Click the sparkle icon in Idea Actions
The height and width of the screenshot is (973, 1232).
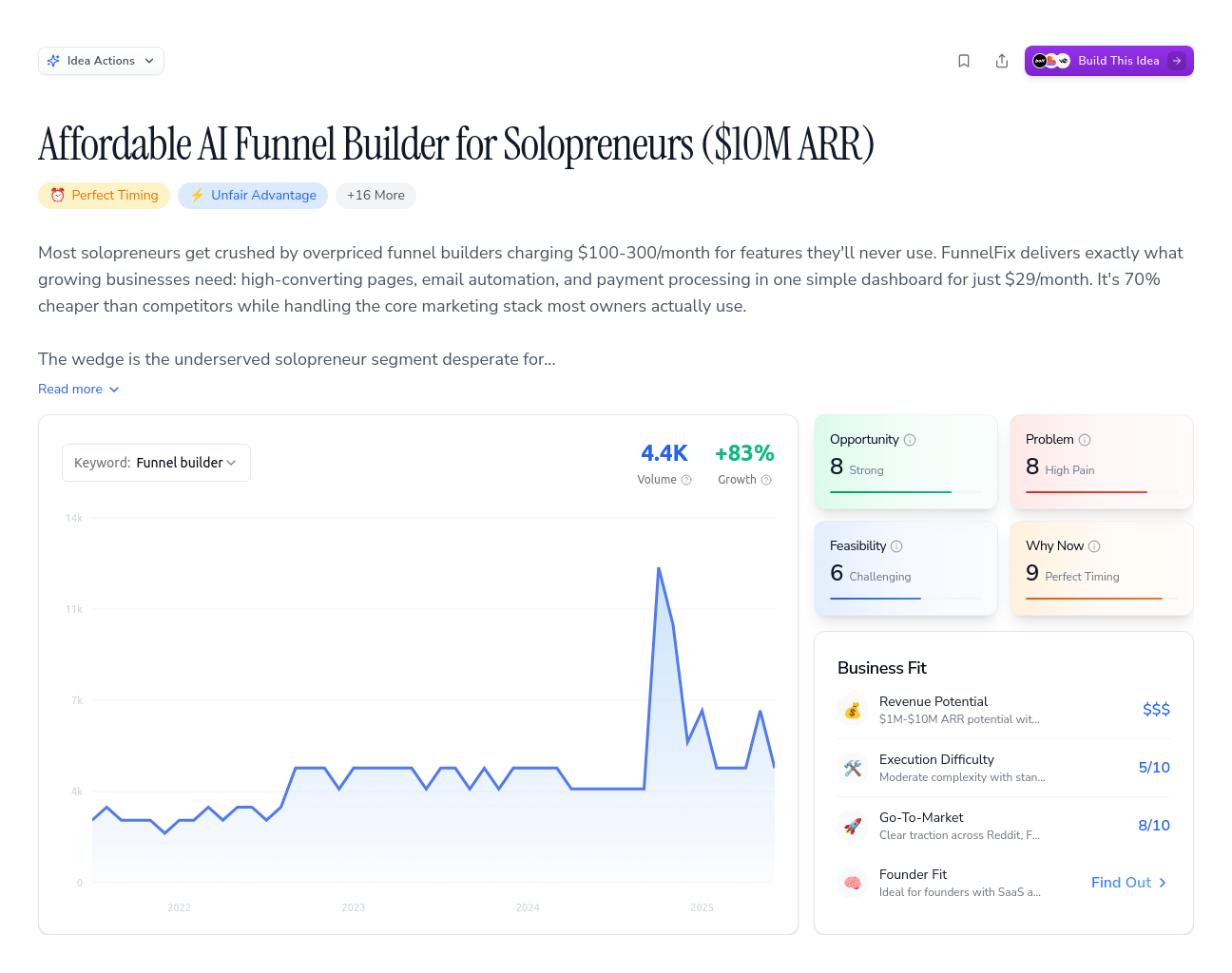coord(53,61)
